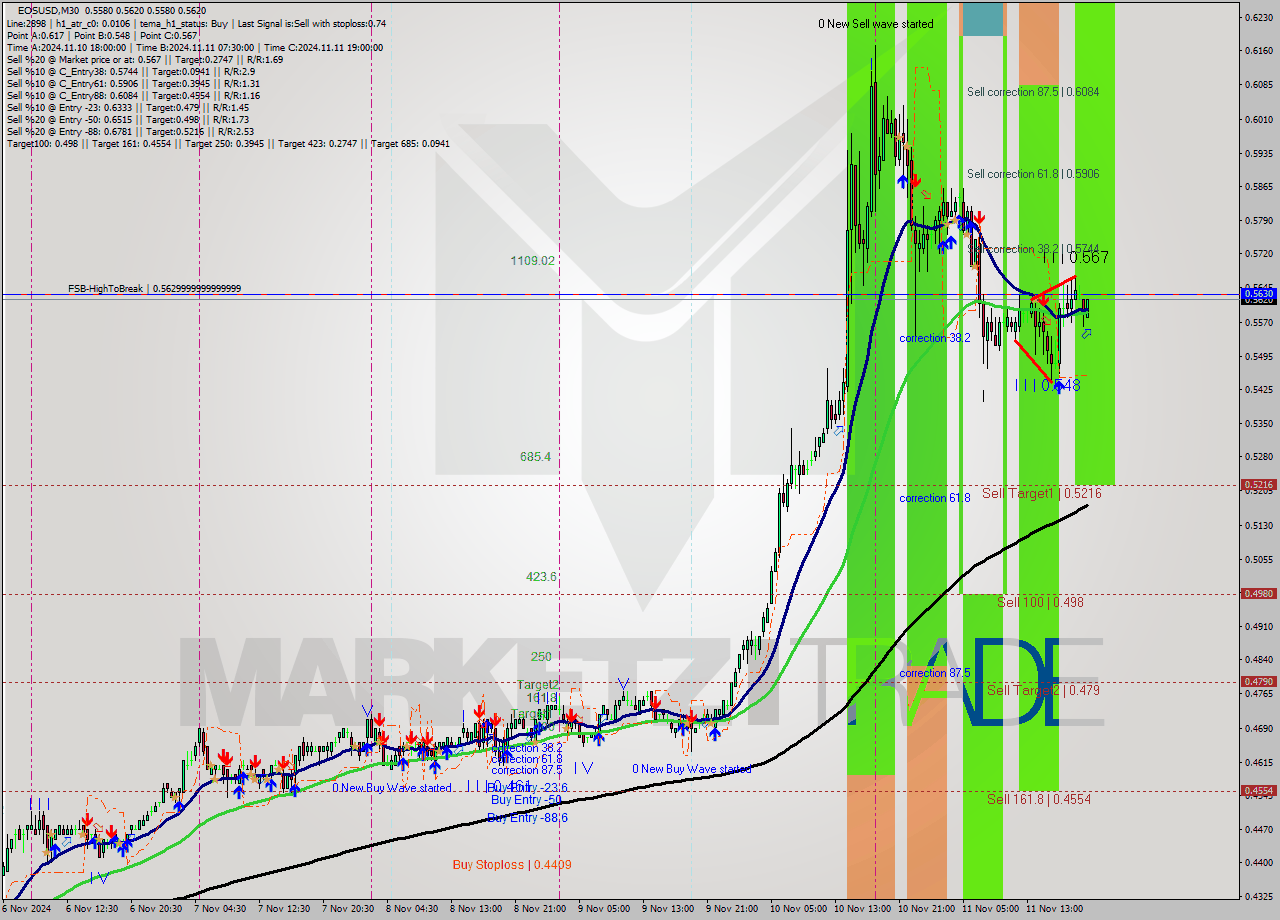
Task: Click the 'Sell %10 @ C_Entry61: 0.5906' line
Action: pos(133,83)
